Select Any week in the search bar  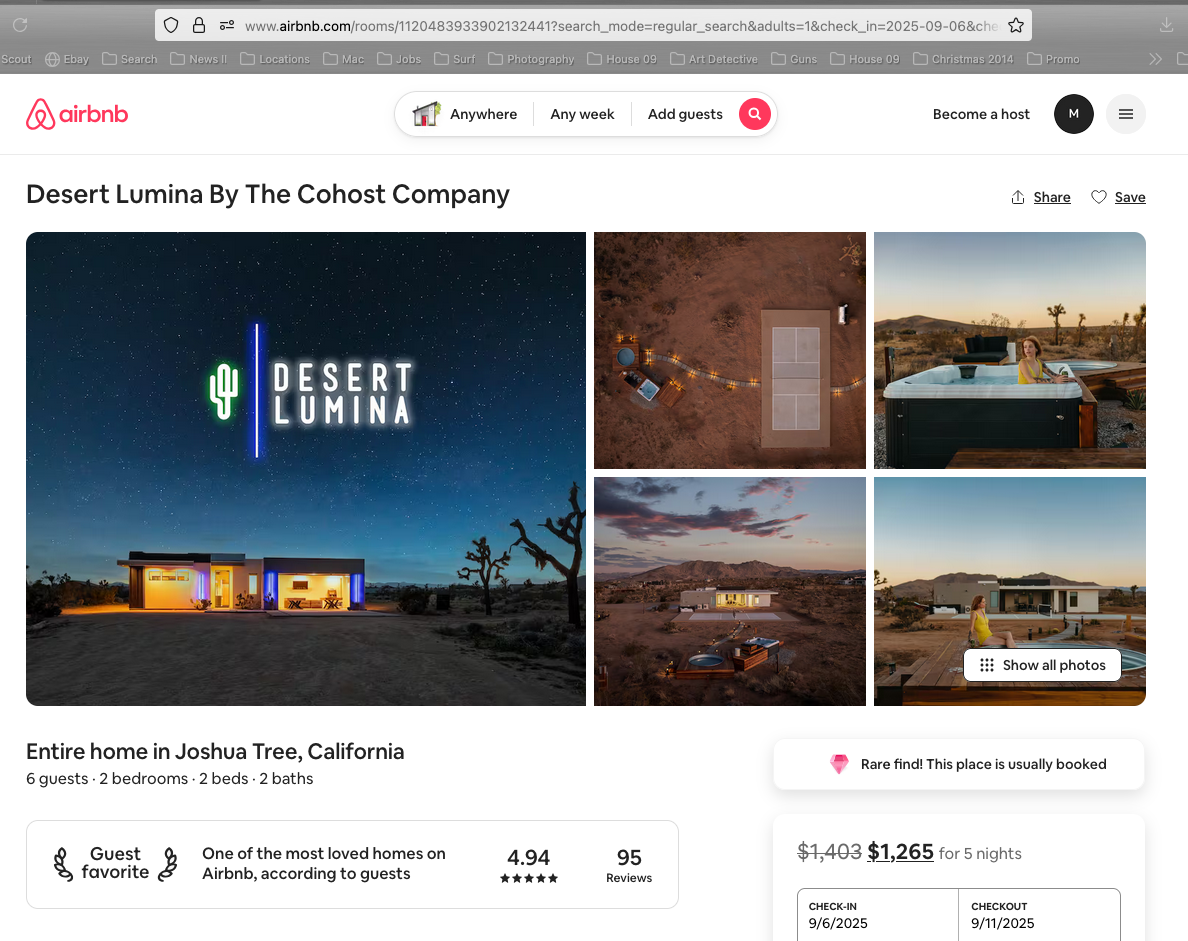point(582,114)
